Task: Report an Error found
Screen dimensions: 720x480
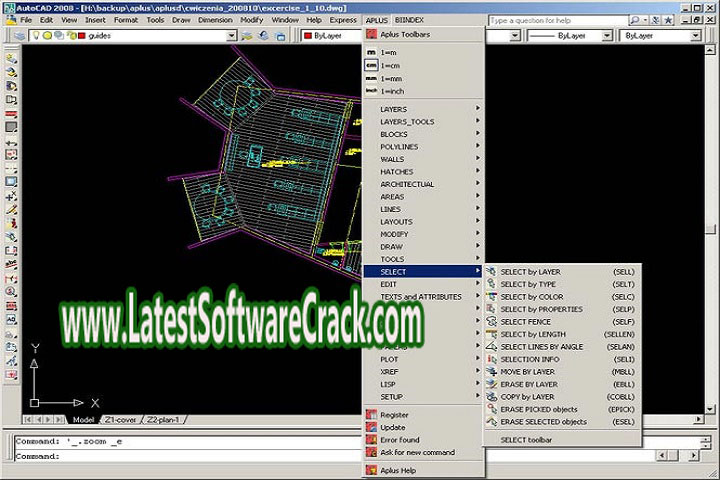Action: 423,440
